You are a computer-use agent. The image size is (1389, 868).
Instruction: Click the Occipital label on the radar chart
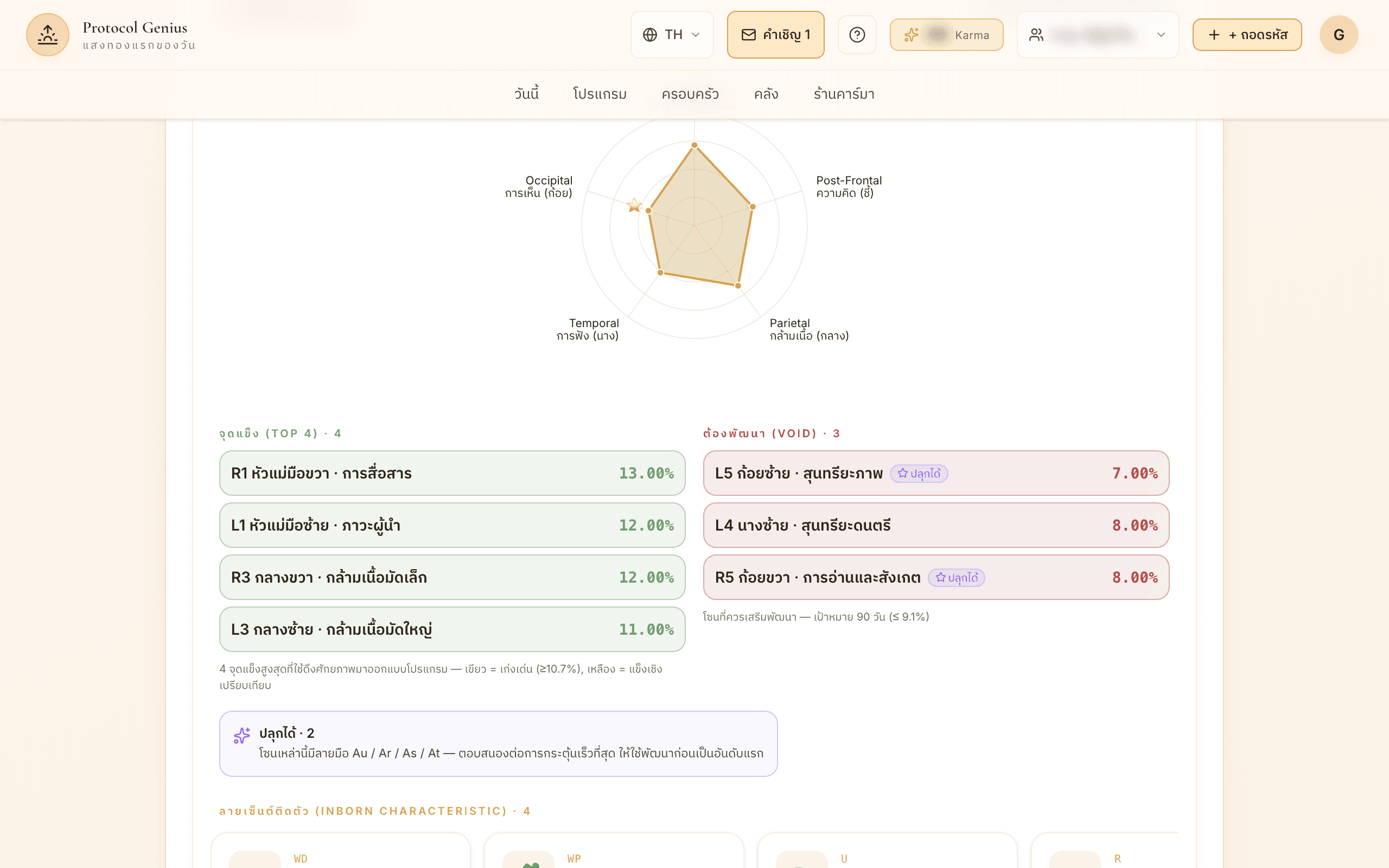(x=538, y=187)
